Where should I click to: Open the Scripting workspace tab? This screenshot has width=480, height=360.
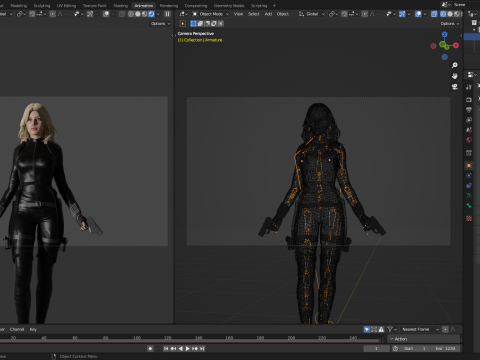click(259, 6)
